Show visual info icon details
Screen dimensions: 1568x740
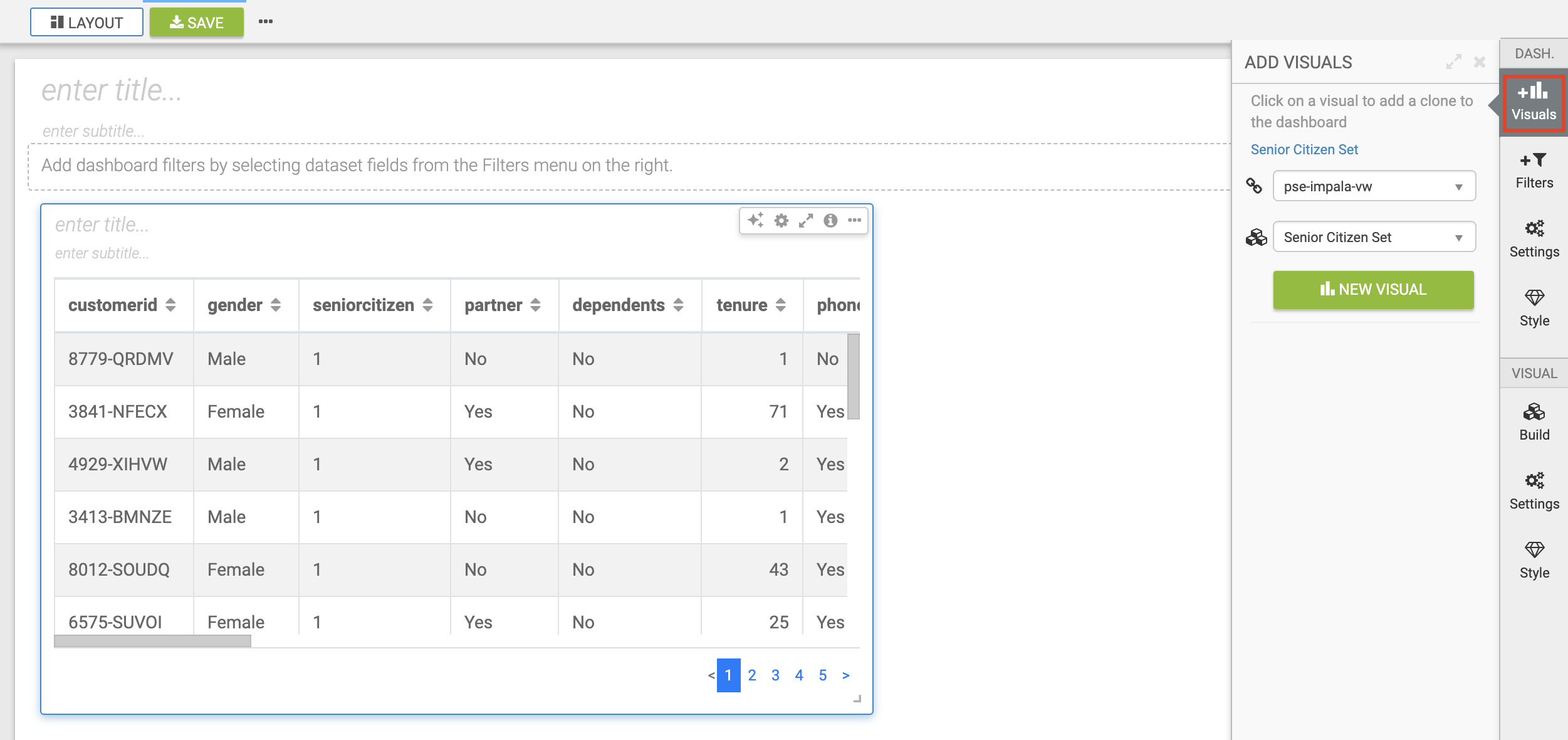point(830,221)
